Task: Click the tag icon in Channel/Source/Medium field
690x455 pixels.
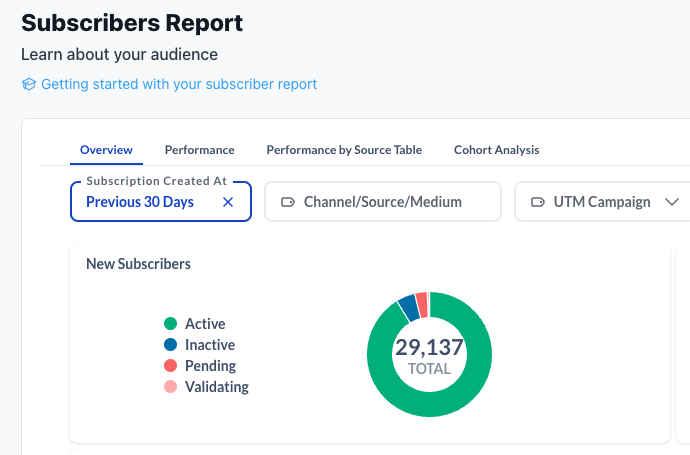Action: (288, 202)
